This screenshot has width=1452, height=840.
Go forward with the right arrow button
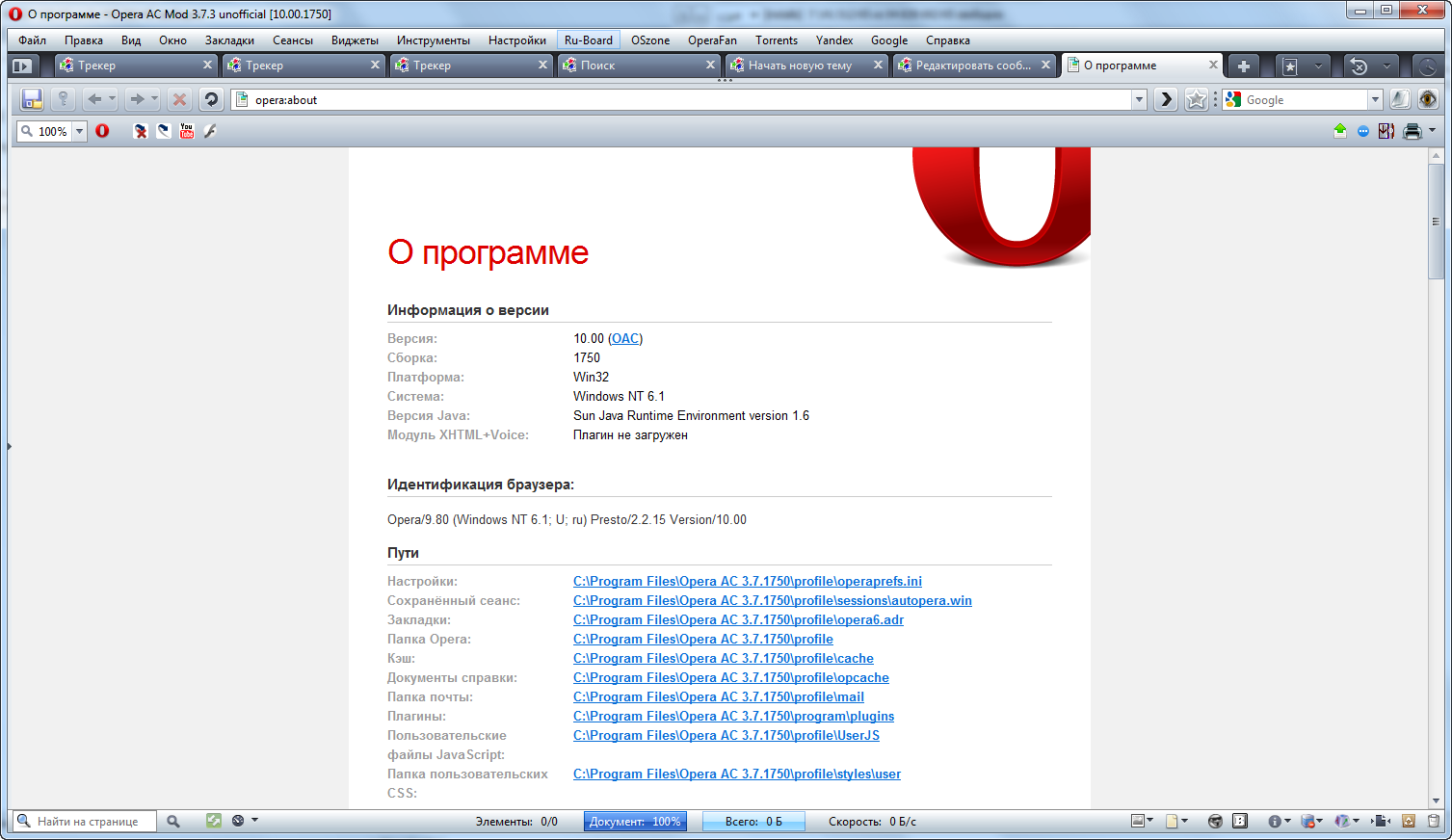137,99
